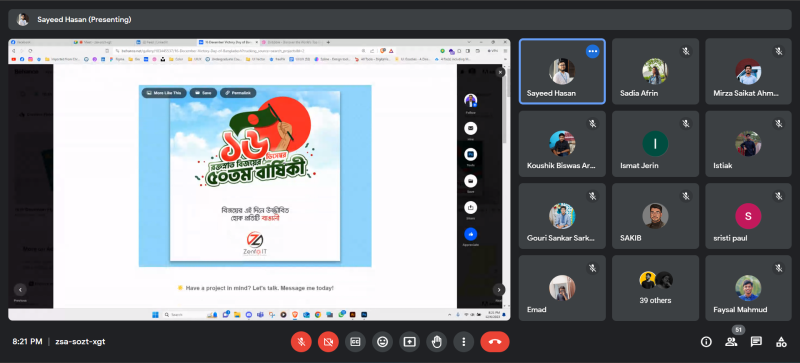Open more options three-dot menu in toolbar
This screenshot has height=363, width=800.
tap(463, 342)
